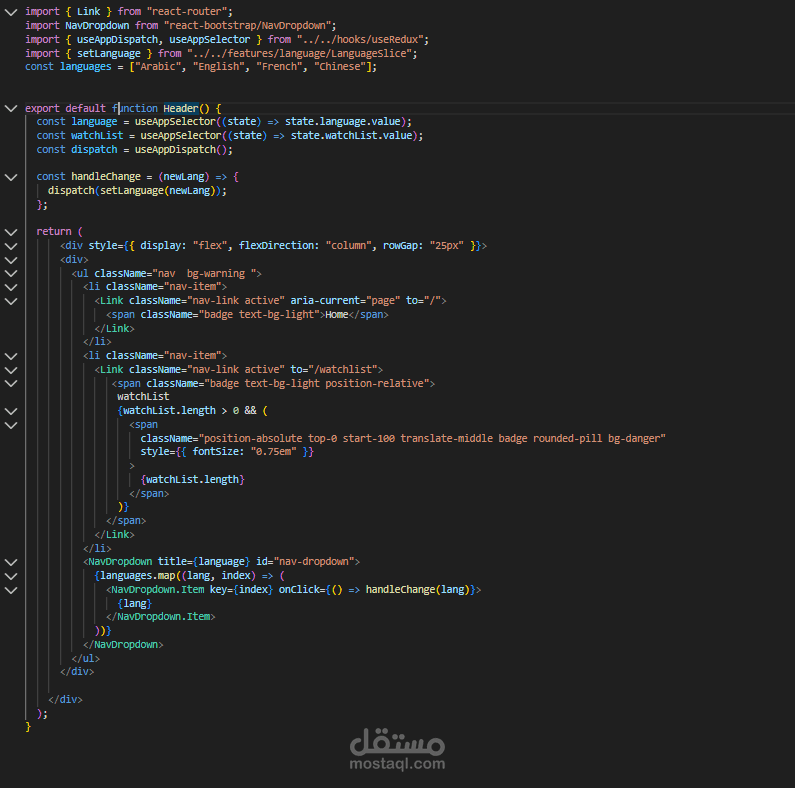Fold the languages.map callback

tap(11, 577)
